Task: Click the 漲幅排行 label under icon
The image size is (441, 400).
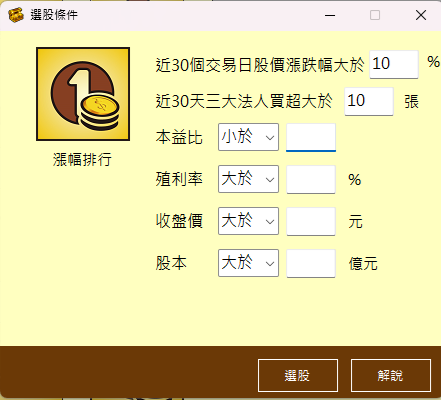Action: pos(82,159)
